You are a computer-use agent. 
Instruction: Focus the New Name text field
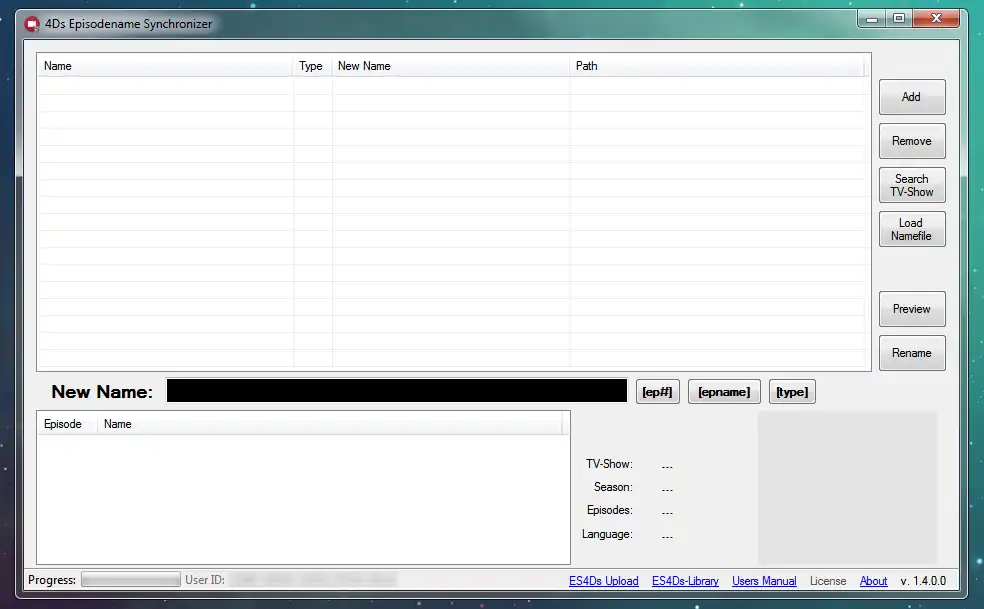tap(397, 391)
